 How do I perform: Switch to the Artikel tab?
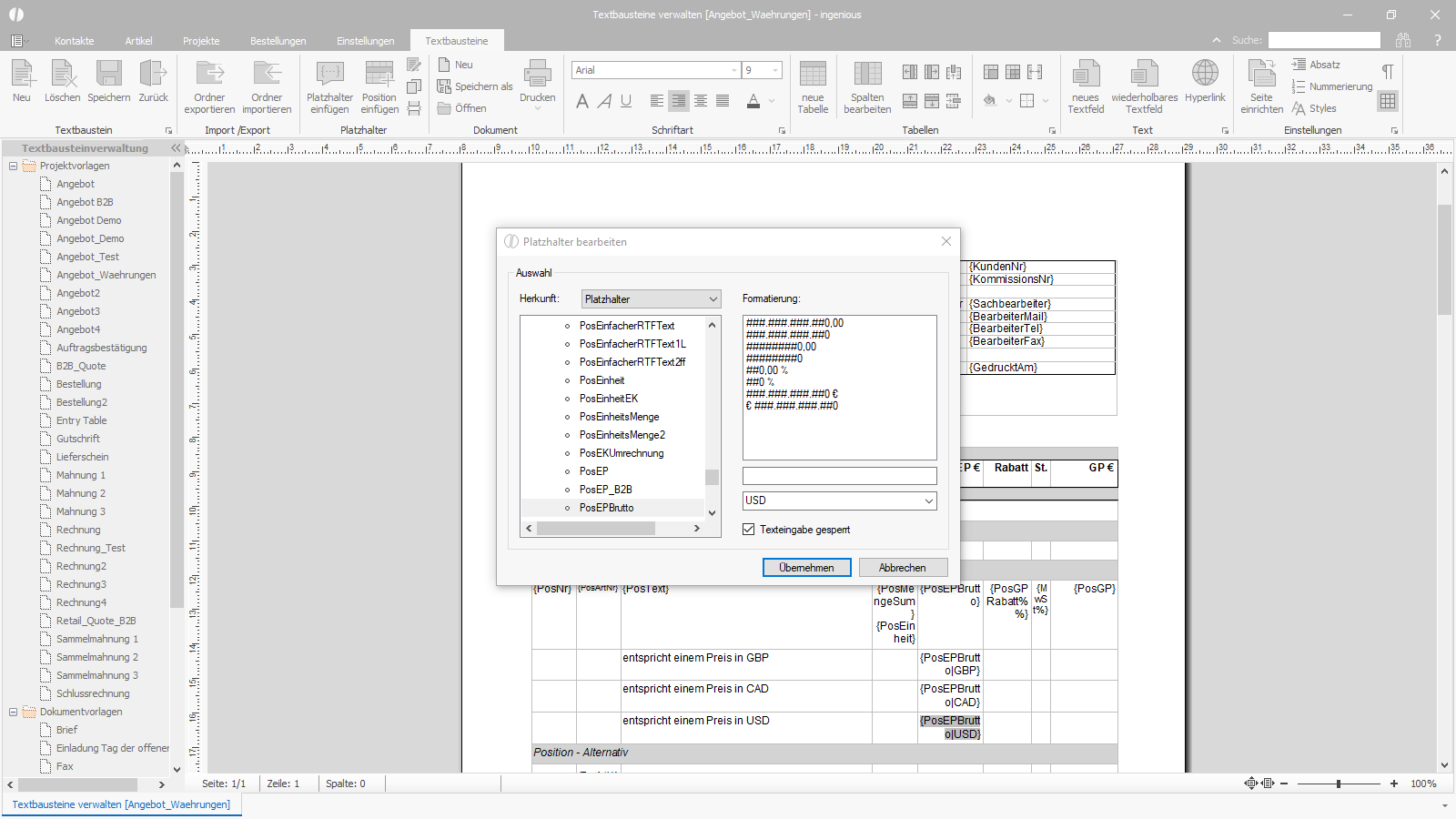tap(138, 41)
